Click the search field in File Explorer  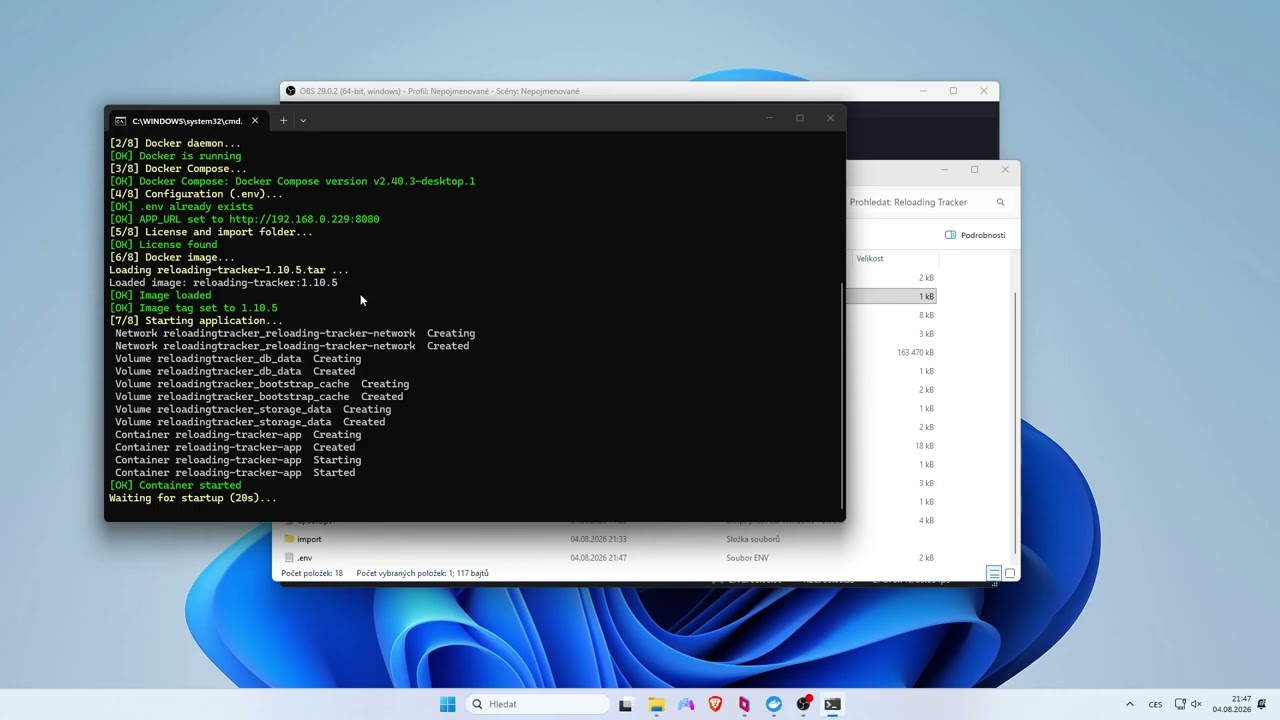click(926, 202)
